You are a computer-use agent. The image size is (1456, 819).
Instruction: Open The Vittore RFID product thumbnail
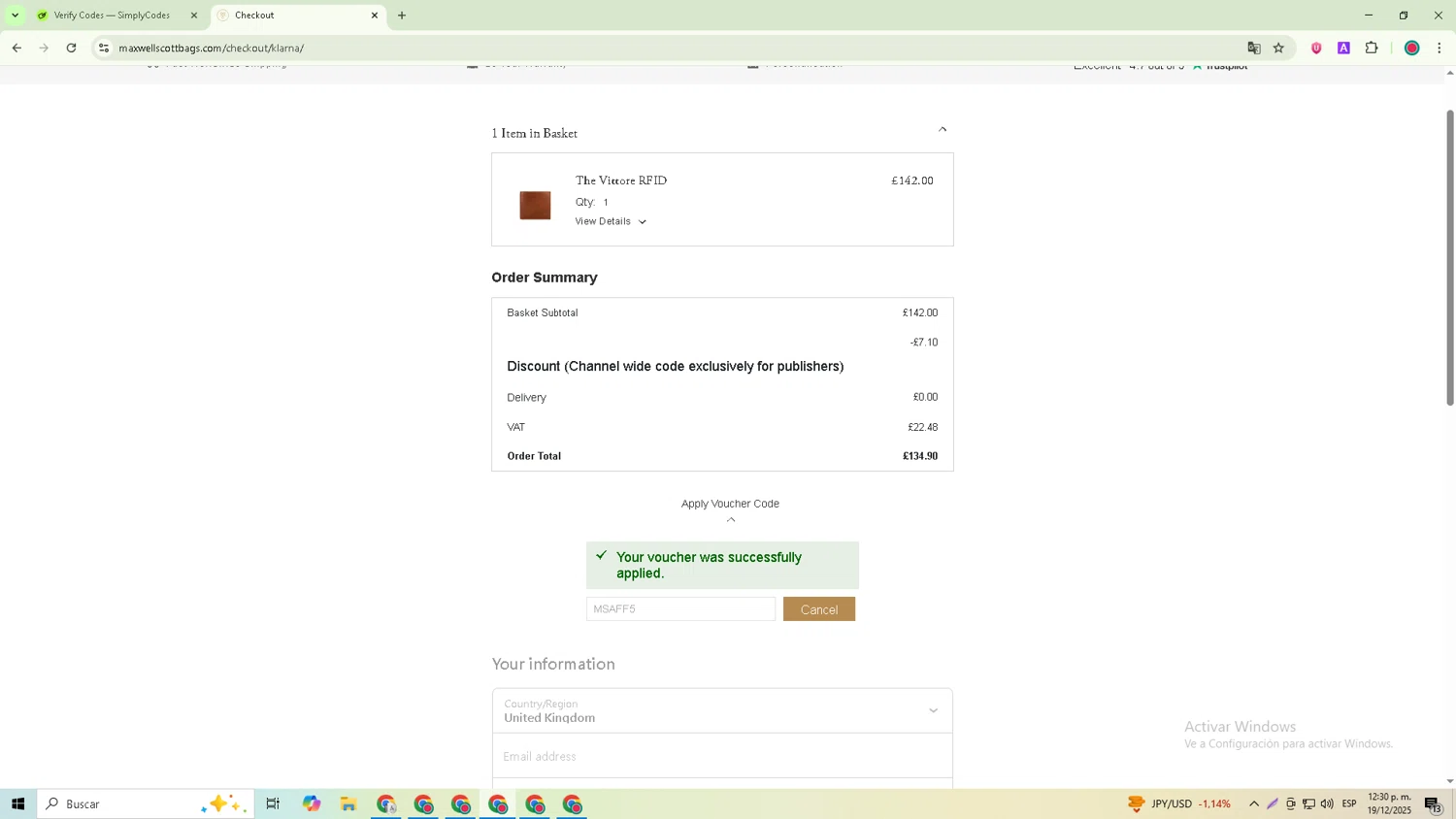[x=535, y=205]
